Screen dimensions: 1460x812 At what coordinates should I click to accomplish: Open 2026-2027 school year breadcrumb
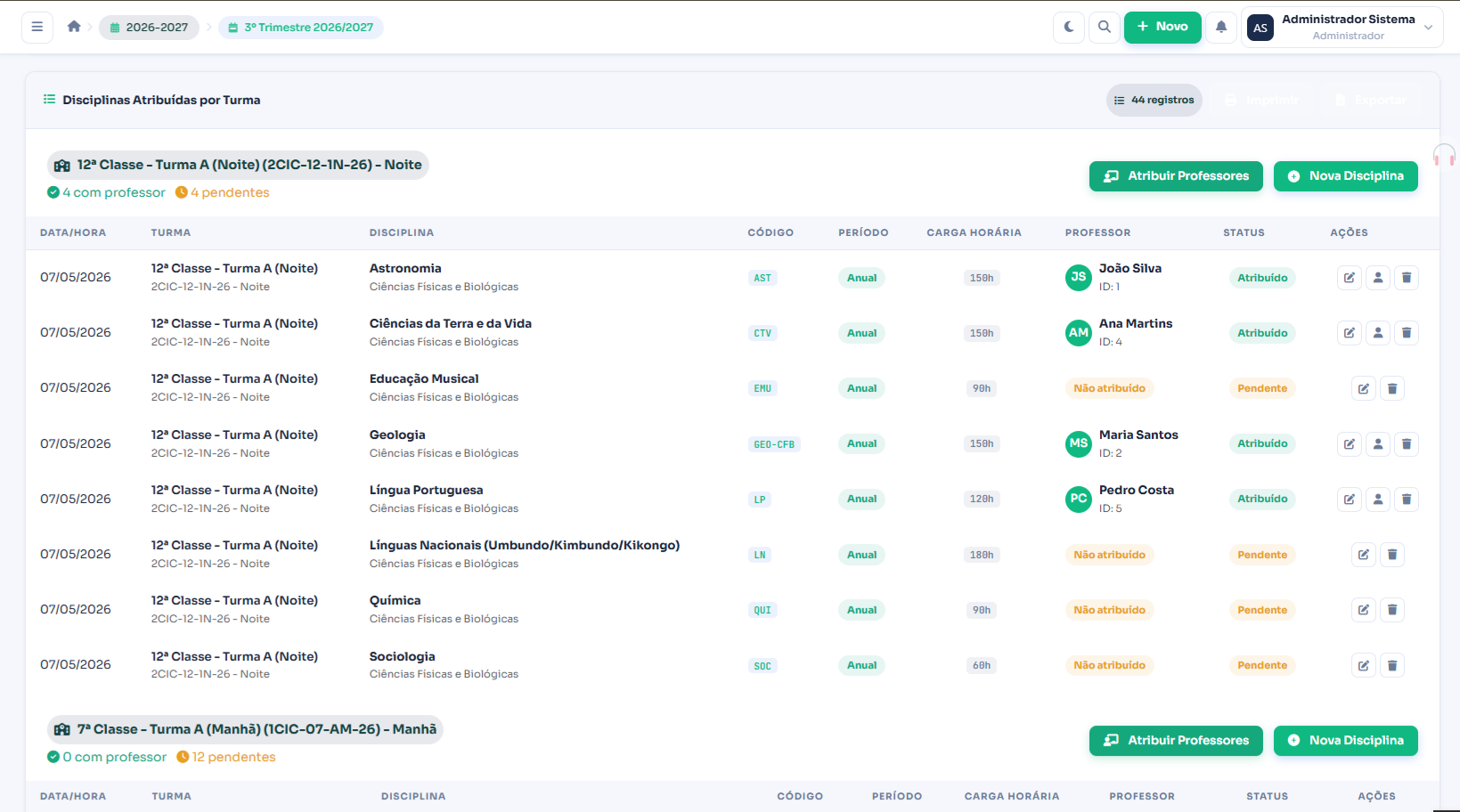click(149, 28)
